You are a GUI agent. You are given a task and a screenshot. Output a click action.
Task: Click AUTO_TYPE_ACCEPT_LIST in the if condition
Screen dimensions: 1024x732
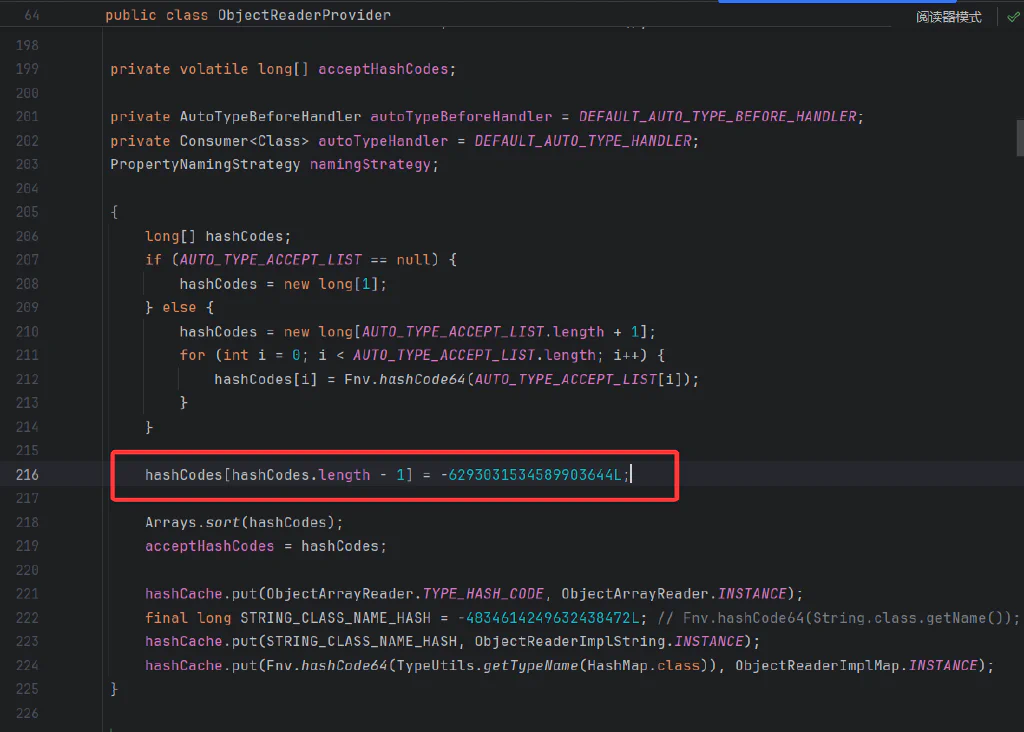point(270,260)
